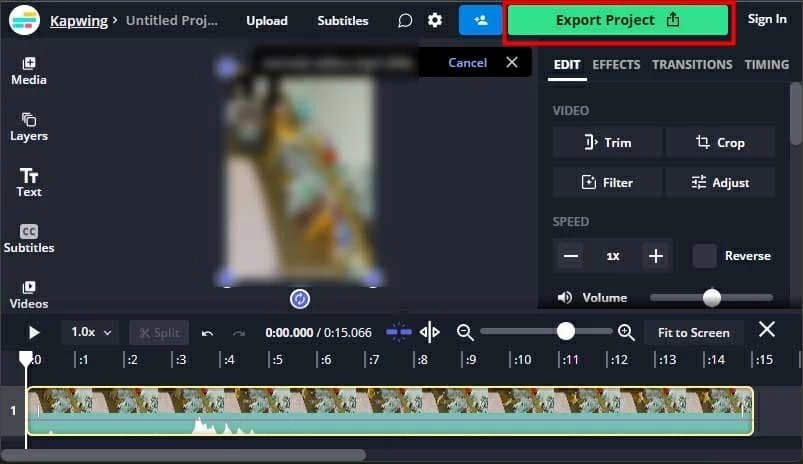Open project settings gear icon

coord(435,20)
